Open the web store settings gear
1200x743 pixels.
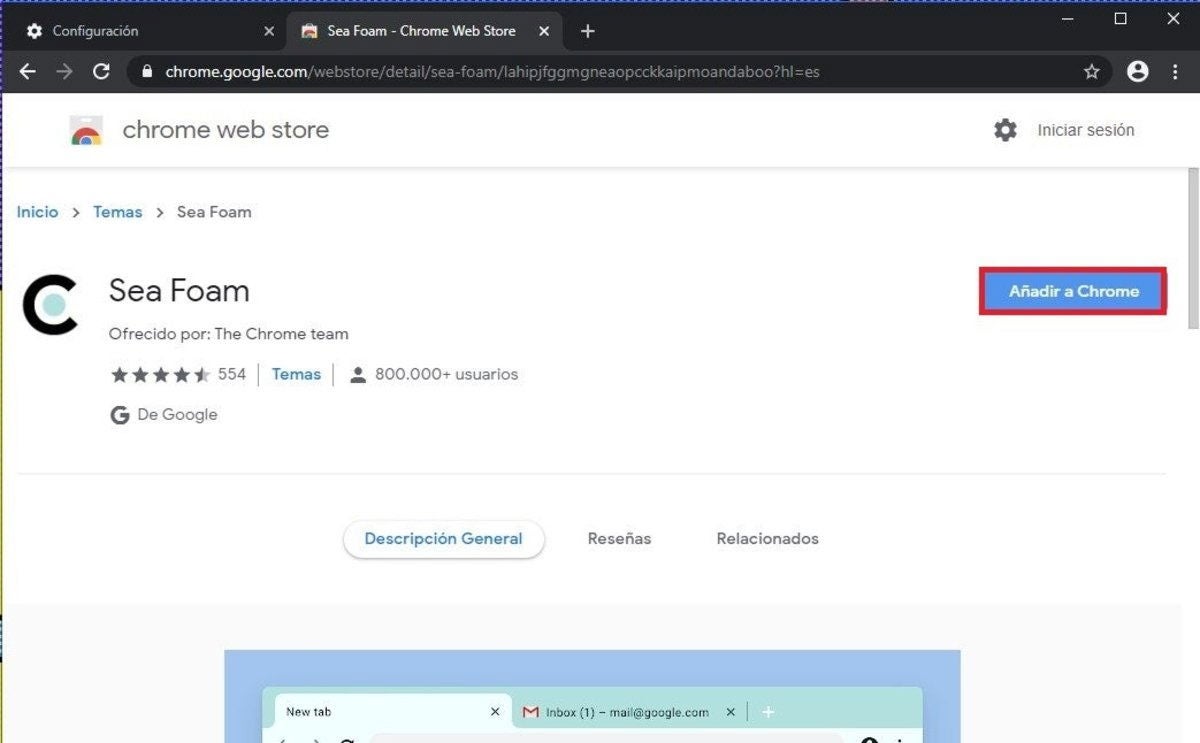(x=1005, y=130)
